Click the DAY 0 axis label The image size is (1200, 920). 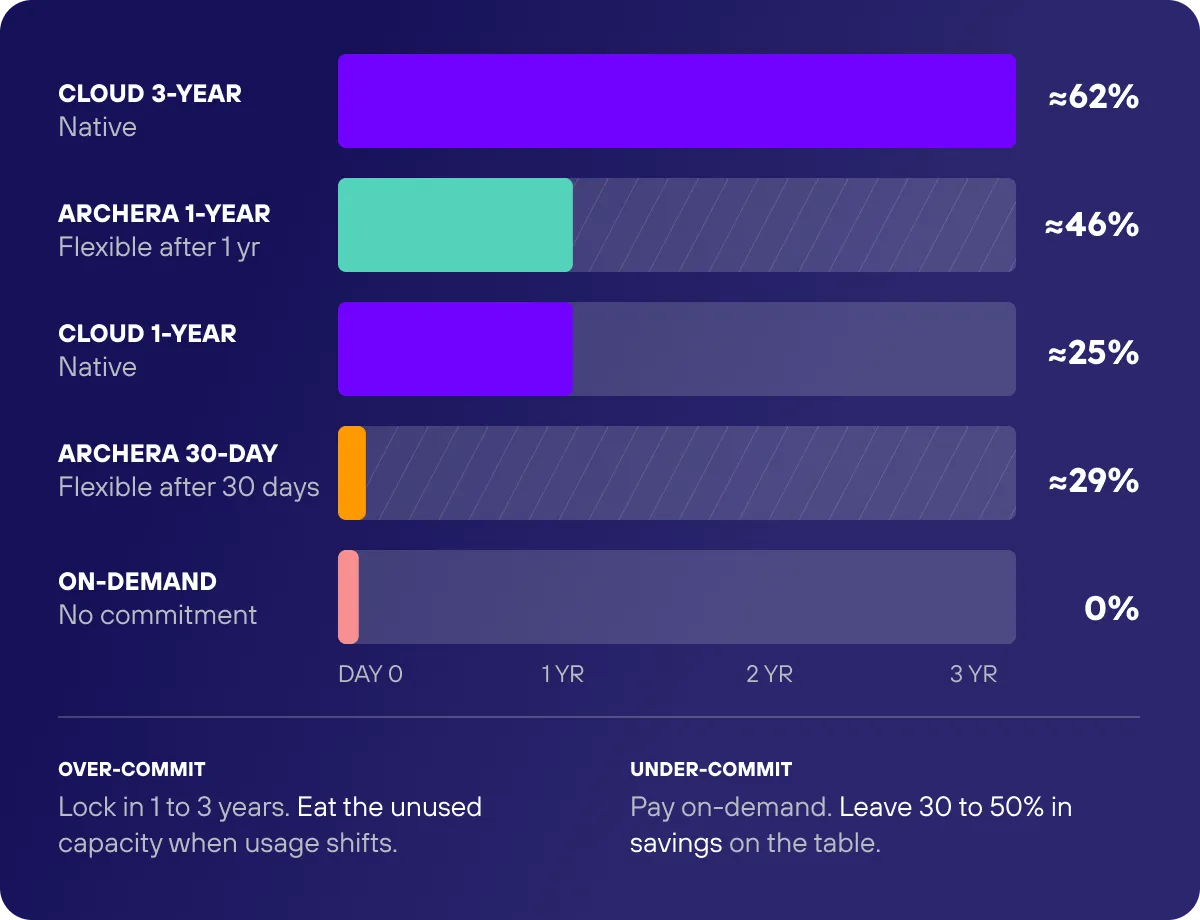coord(370,675)
